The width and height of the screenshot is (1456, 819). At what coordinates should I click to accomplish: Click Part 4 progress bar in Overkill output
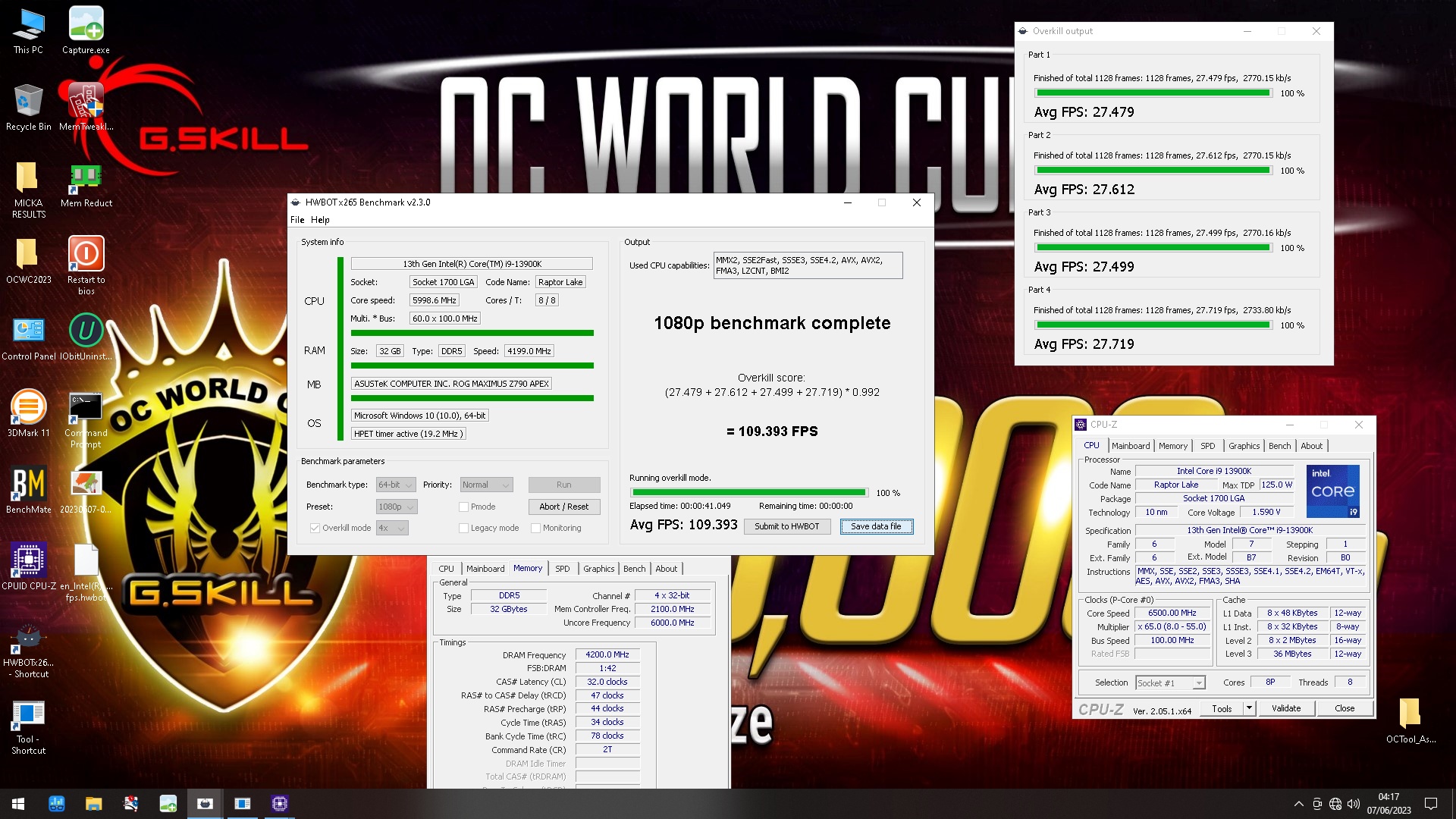(x=1153, y=325)
